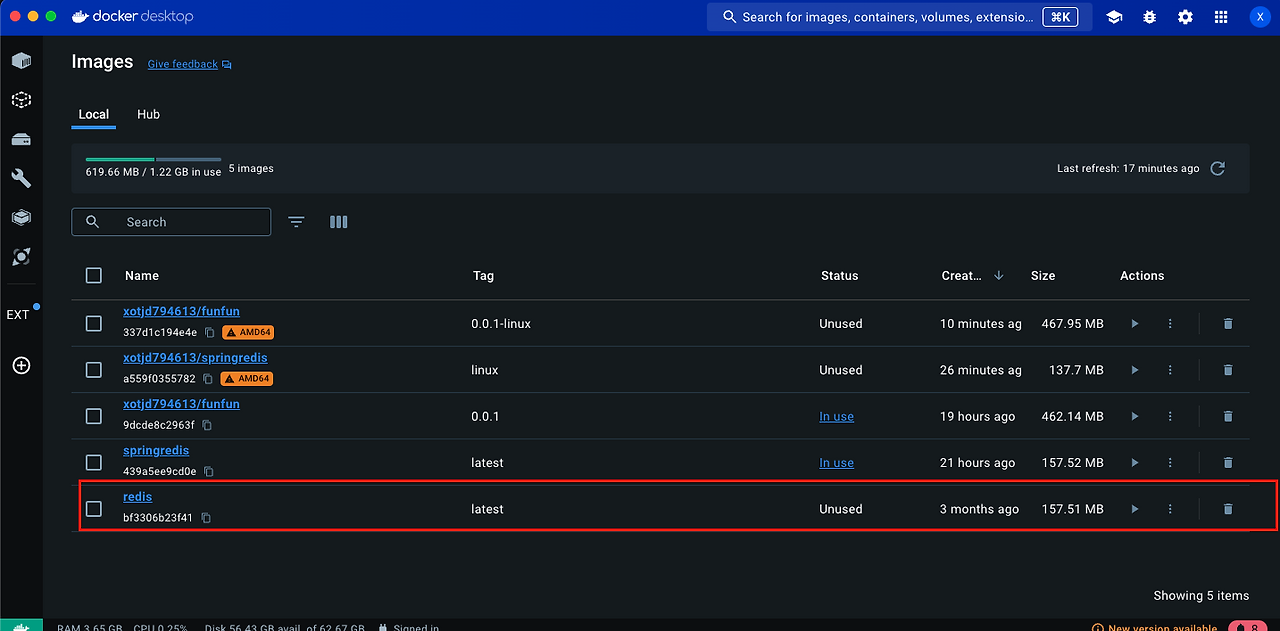Open the xotjd794613/funfun 0.0.1 image link
This screenshot has height=631, width=1280.
(181, 404)
